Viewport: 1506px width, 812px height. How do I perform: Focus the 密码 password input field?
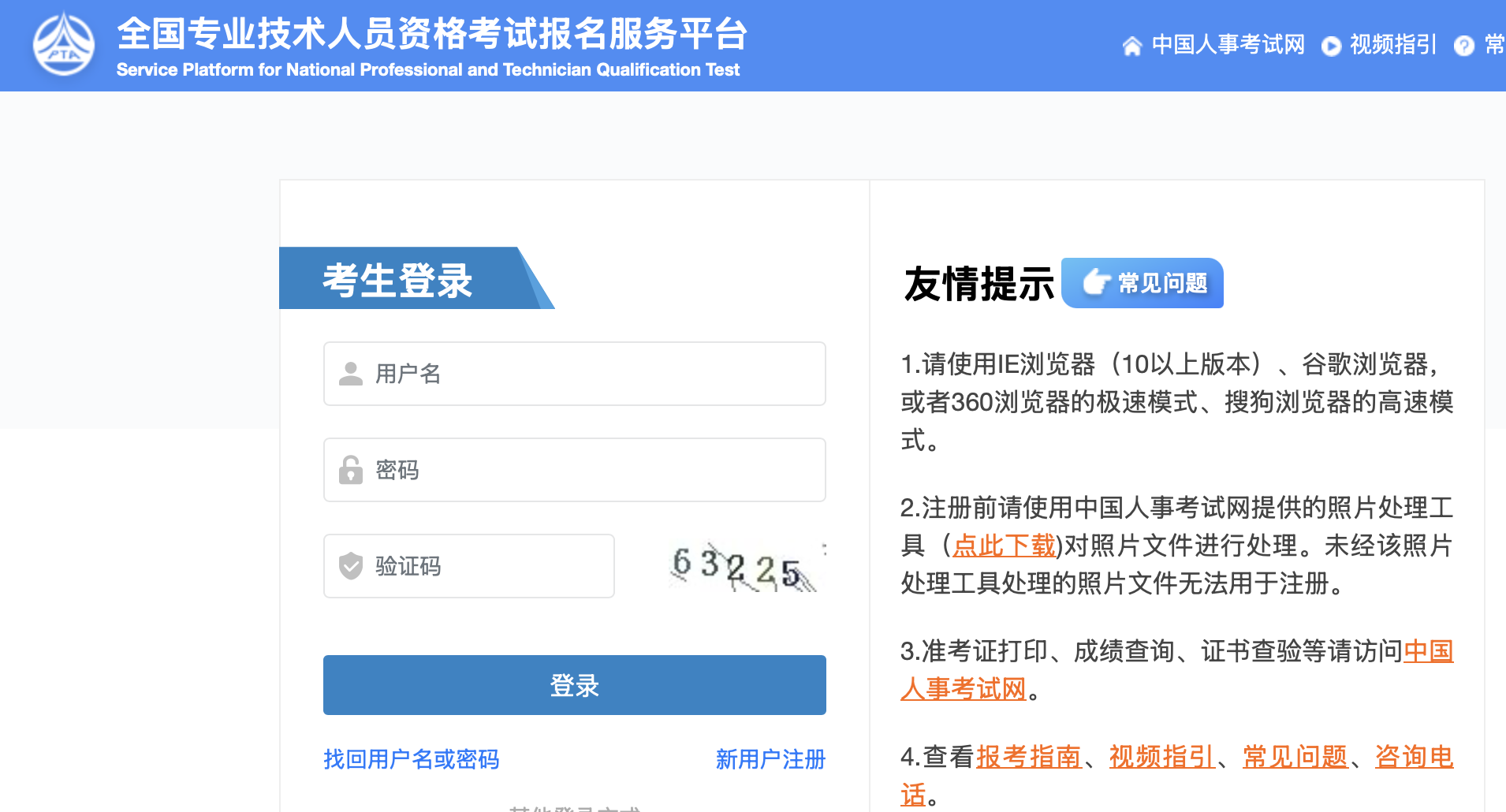(591, 470)
